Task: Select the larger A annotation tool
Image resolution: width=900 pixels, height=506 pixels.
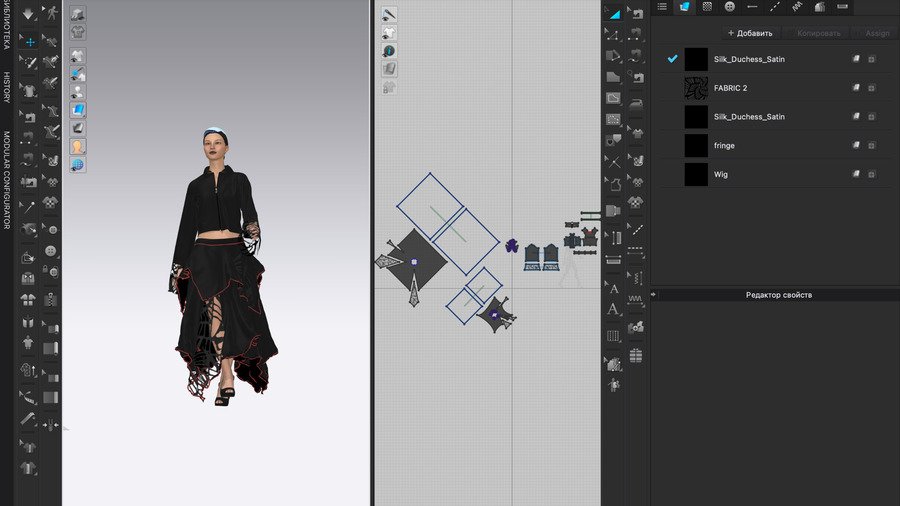Action: (613, 309)
